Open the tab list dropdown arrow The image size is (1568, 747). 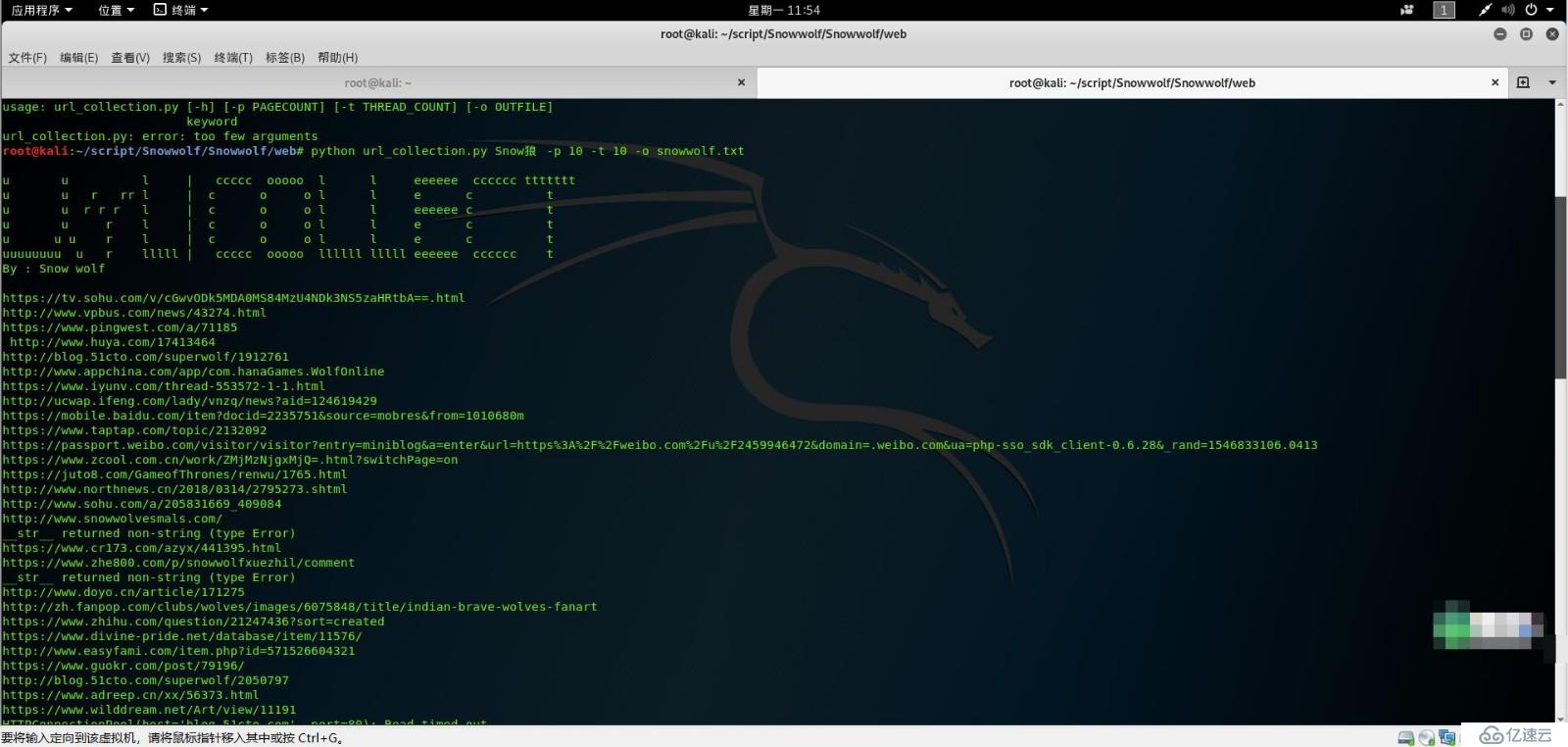coord(1552,82)
